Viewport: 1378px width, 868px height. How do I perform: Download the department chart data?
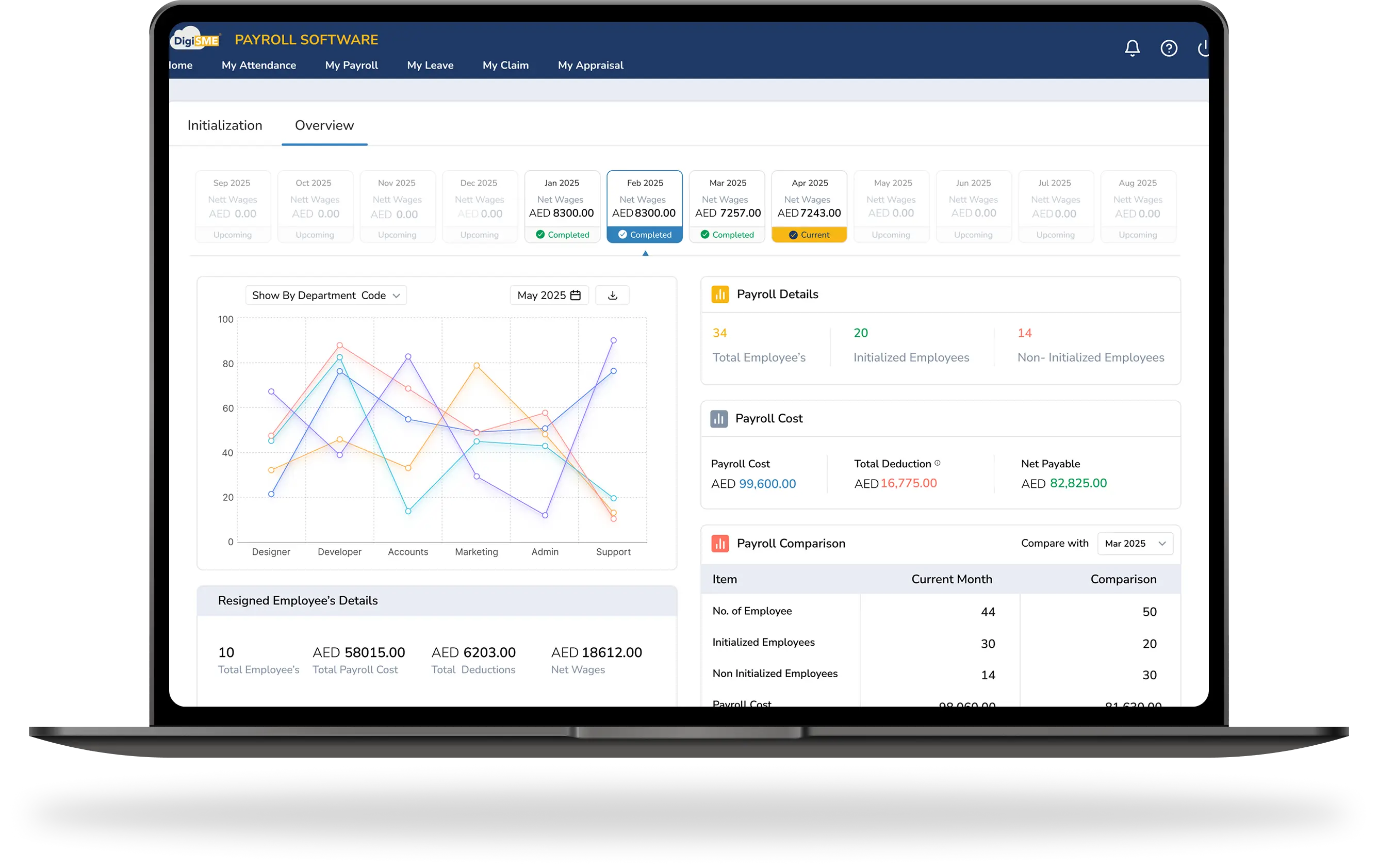[x=612, y=294]
